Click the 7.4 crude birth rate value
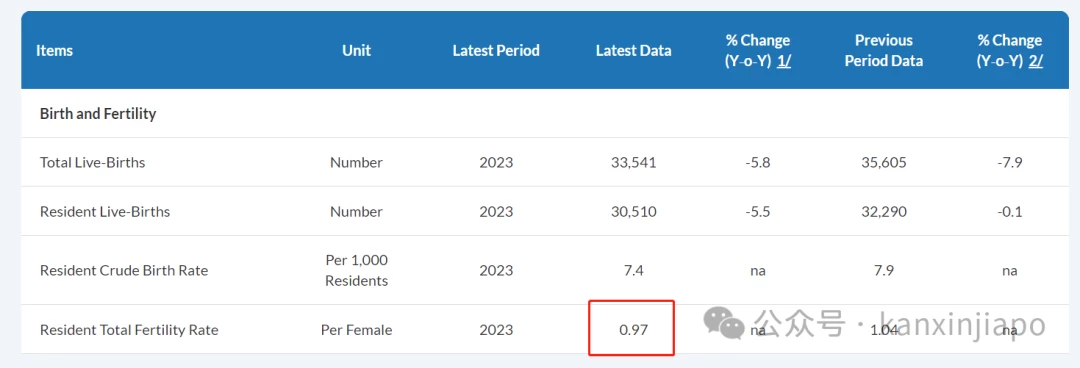 click(x=634, y=270)
